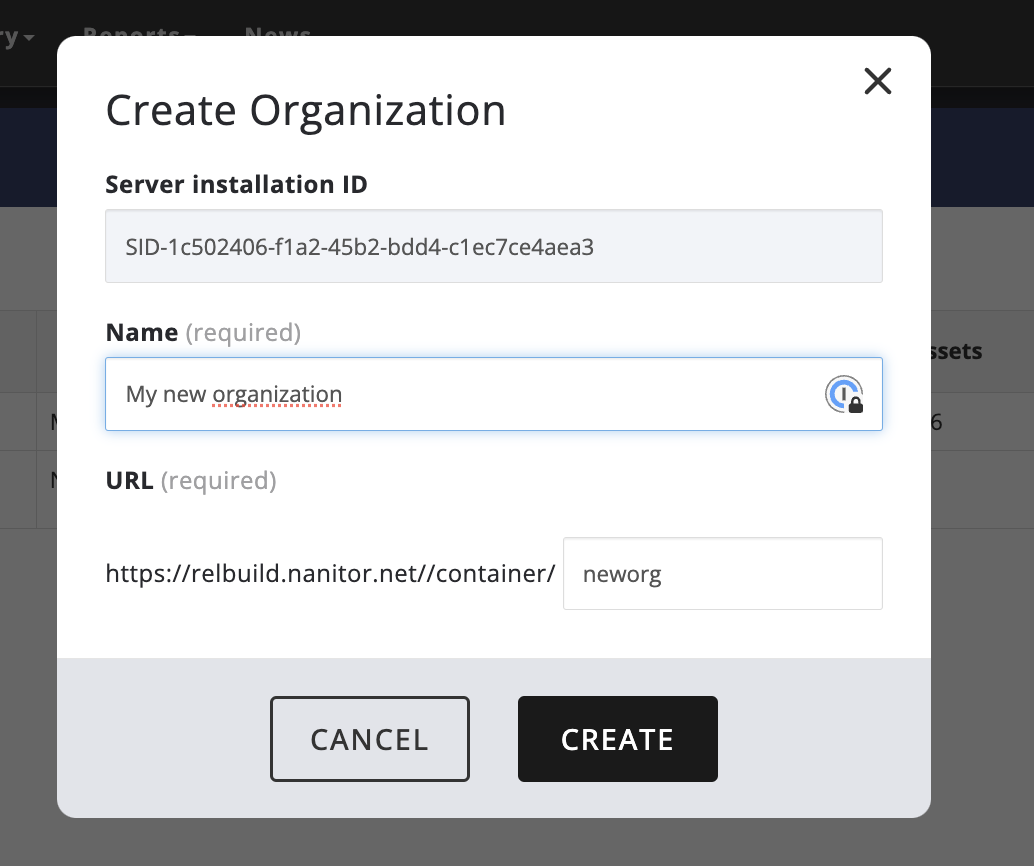1034x866 pixels.
Task: Close the Create Organization dialog with X
Action: click(877, 81)
